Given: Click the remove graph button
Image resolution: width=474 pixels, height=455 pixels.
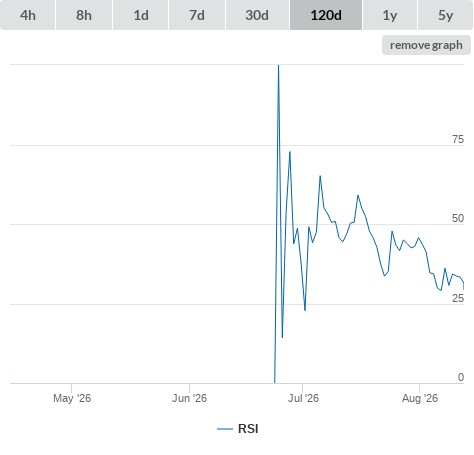Looking at the screenshot, I should click(x=426, y=45).
